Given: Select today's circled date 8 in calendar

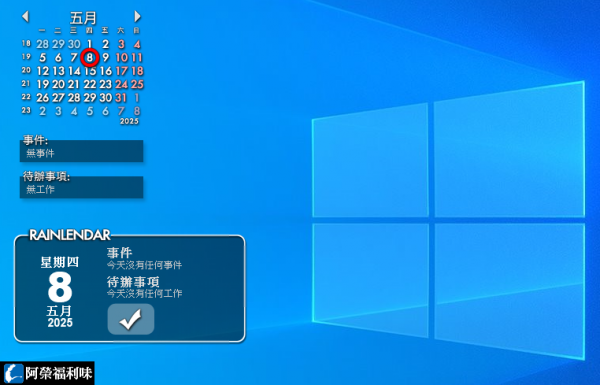Looking at the screenshot, I should click(x=90, y=58).
